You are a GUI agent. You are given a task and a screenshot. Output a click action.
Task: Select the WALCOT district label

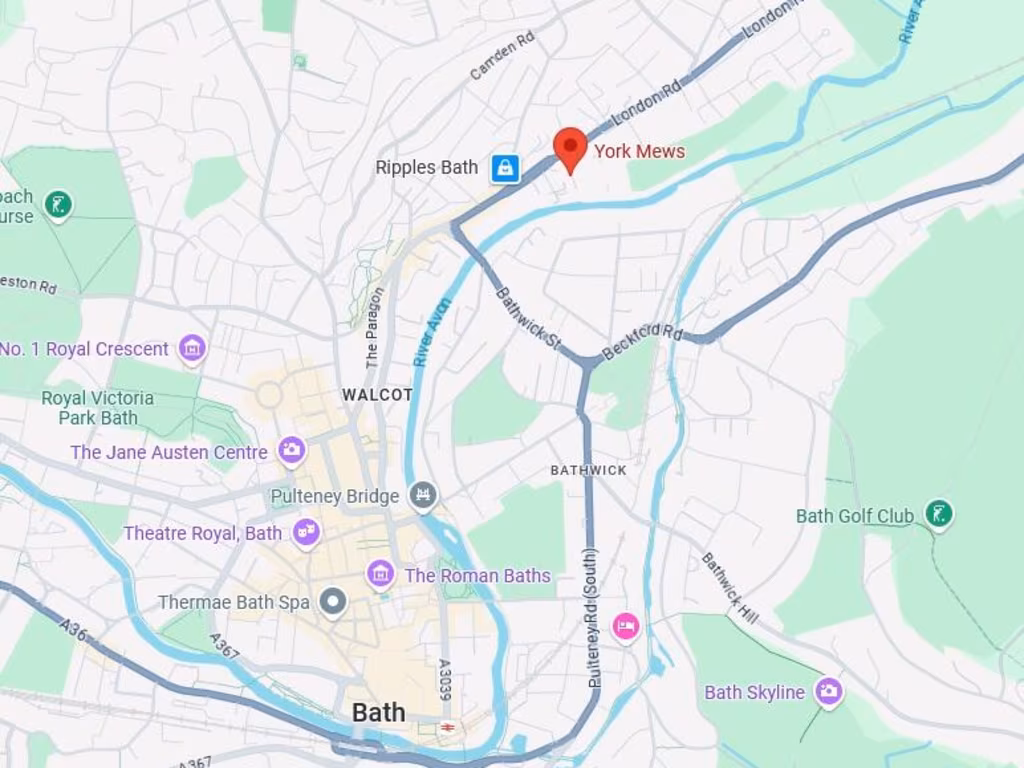point(377,395)
